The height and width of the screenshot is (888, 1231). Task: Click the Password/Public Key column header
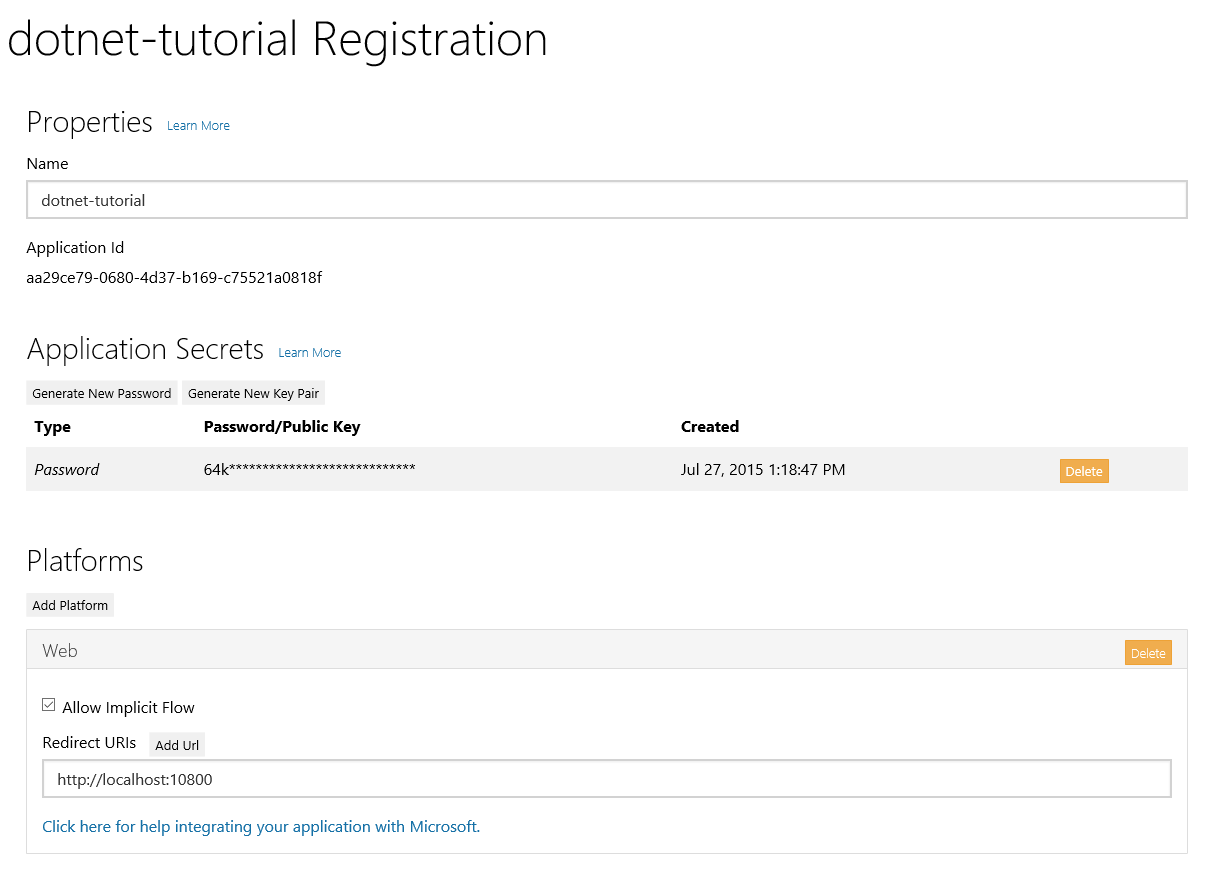[x=282, y=427]
